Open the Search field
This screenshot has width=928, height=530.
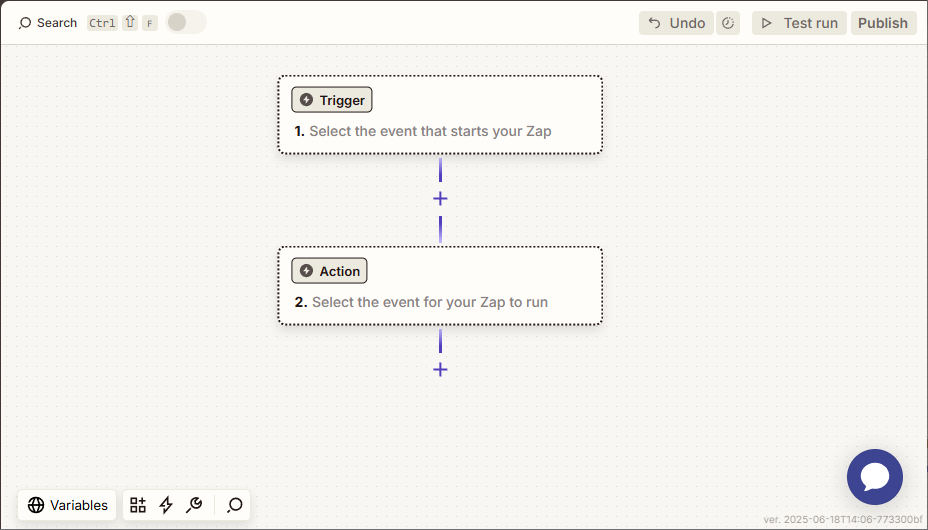pos(47,23)
